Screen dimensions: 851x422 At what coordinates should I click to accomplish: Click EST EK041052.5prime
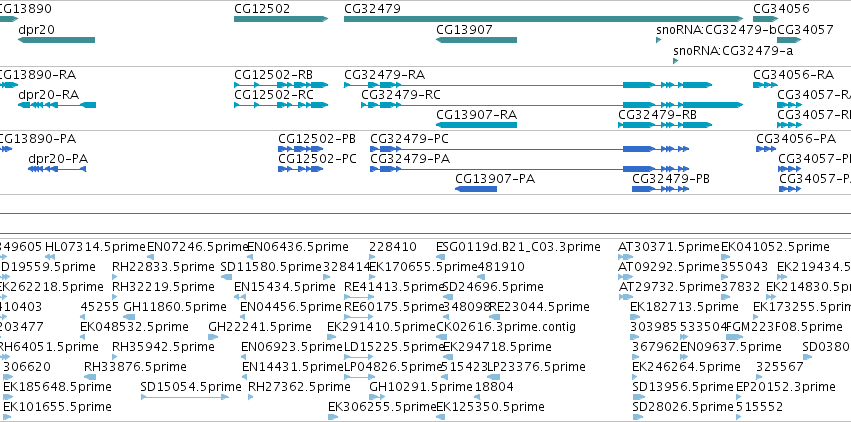775,247
